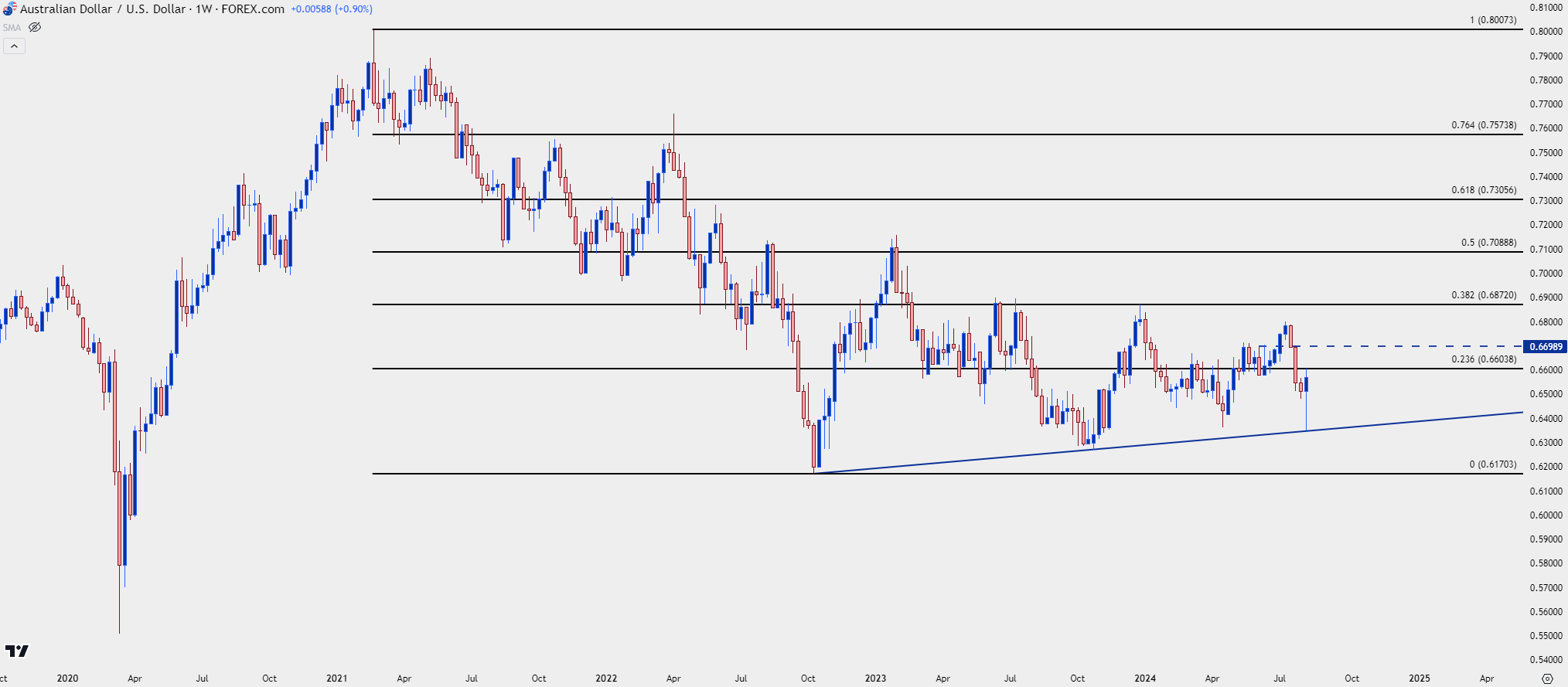
Task: Select Fibonacci level label 0.5 (0.70888)
Action: 1488,243
